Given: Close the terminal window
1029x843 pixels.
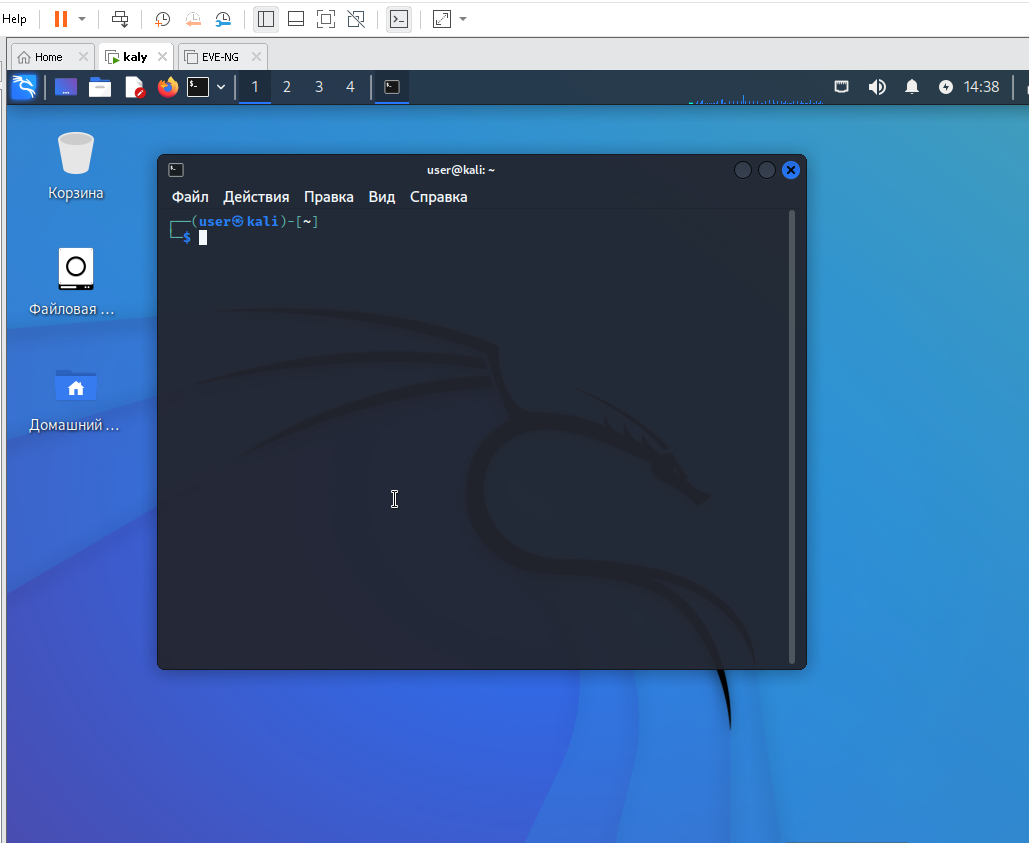Looking at the screenshot, I should click(791, 170).
